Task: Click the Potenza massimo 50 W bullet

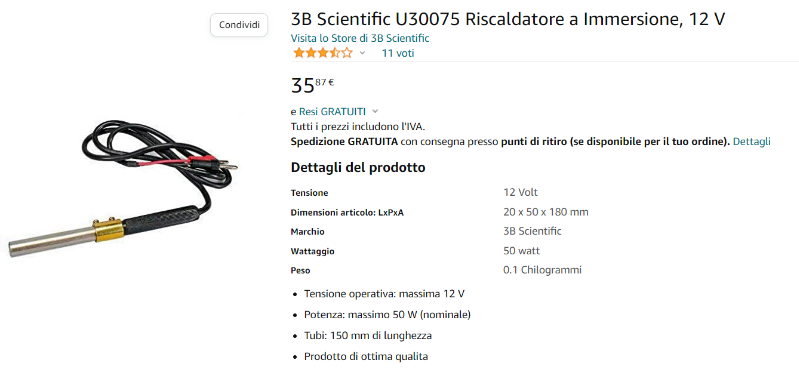Action: pos(387,315)
